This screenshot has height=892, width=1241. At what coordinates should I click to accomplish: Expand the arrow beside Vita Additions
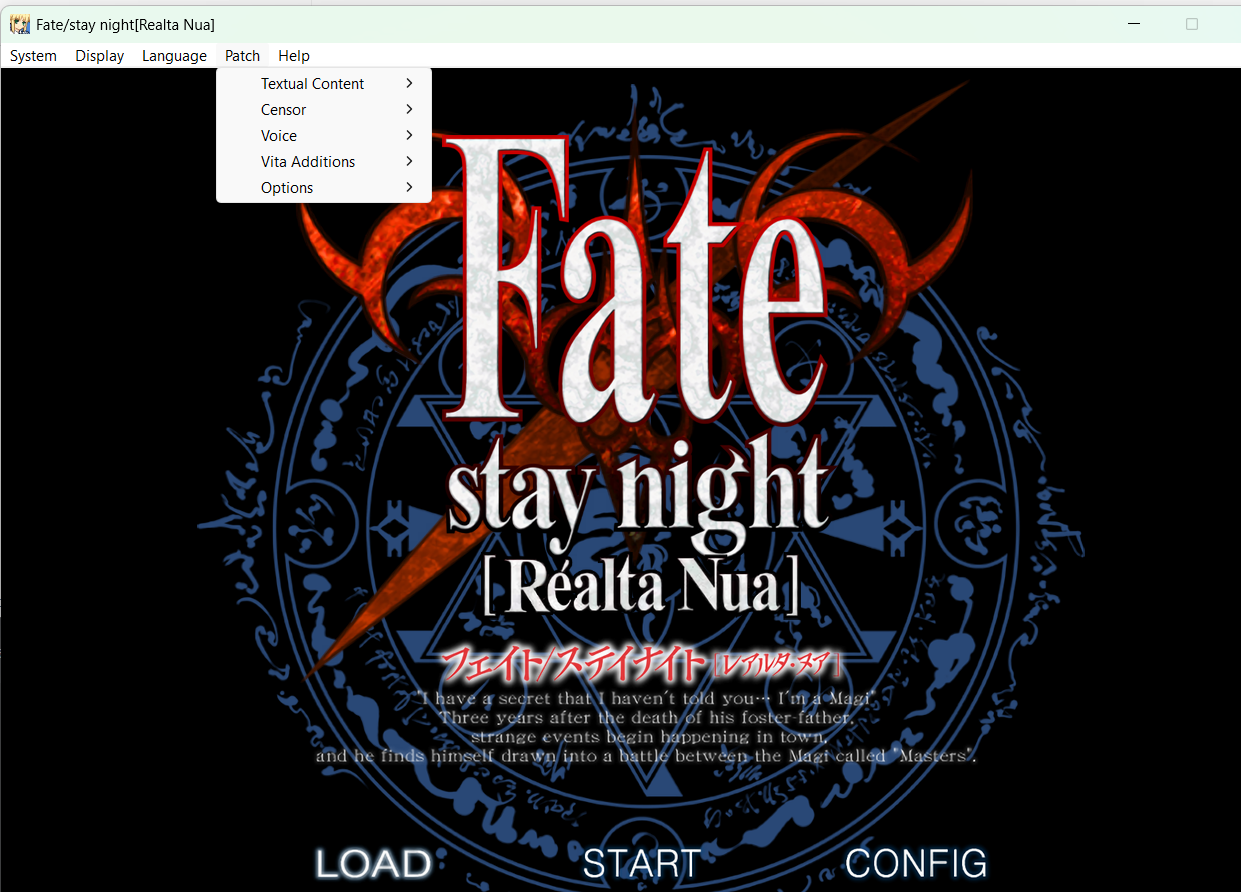point(410,161)
